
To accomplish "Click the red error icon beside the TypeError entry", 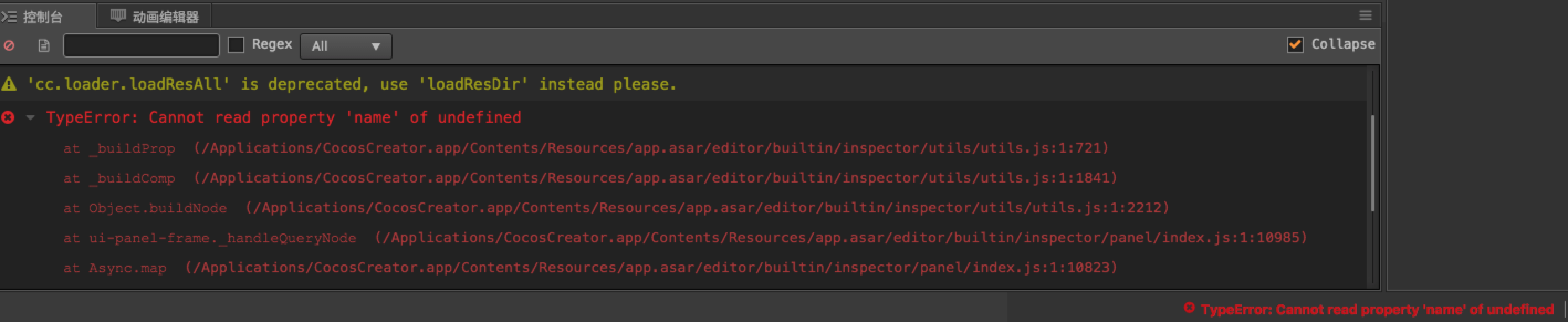I will click(8, 117).
